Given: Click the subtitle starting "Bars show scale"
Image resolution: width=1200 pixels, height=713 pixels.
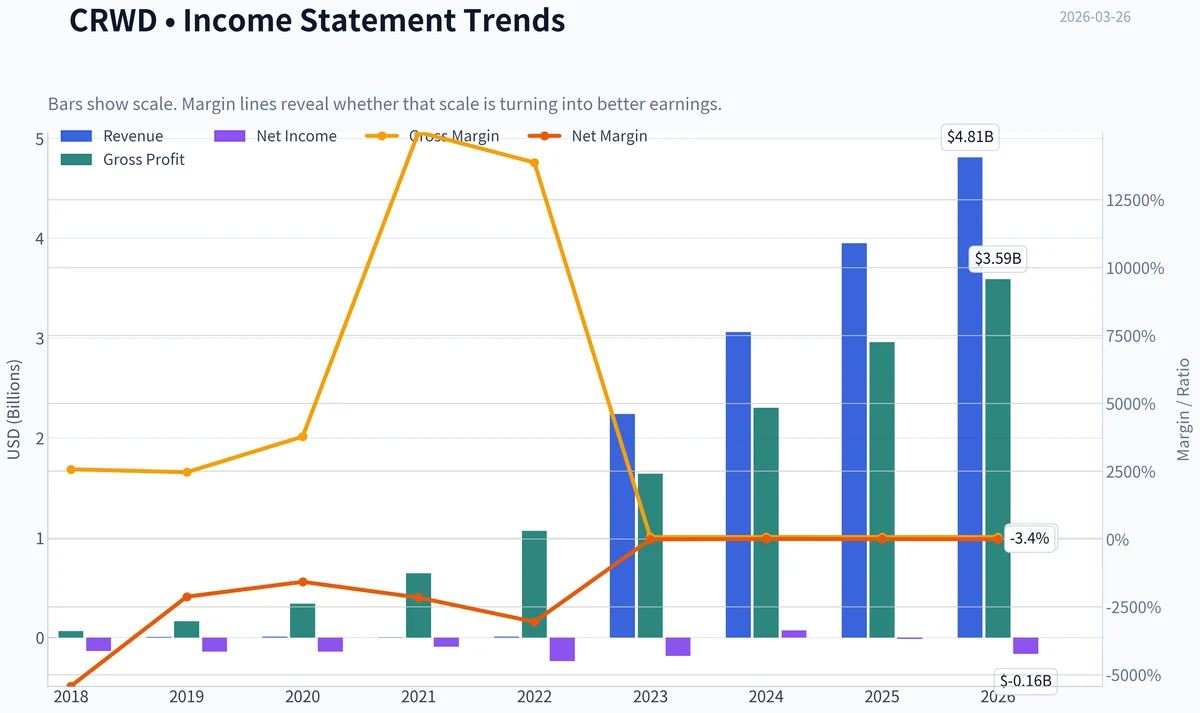Looking at the screenshot, I should click(385, 104).
